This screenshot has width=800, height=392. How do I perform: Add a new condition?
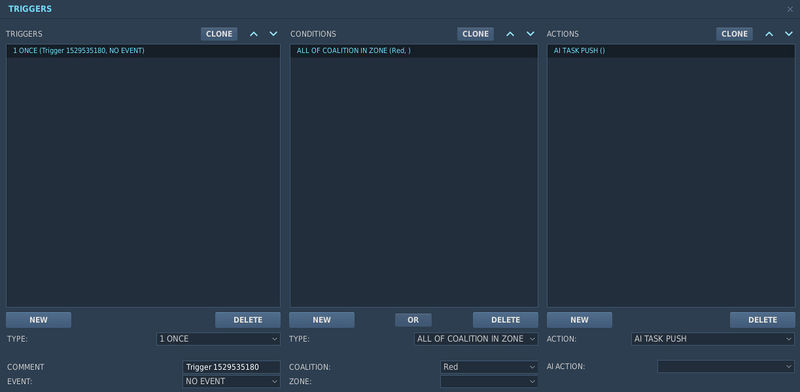coord(322,320)
